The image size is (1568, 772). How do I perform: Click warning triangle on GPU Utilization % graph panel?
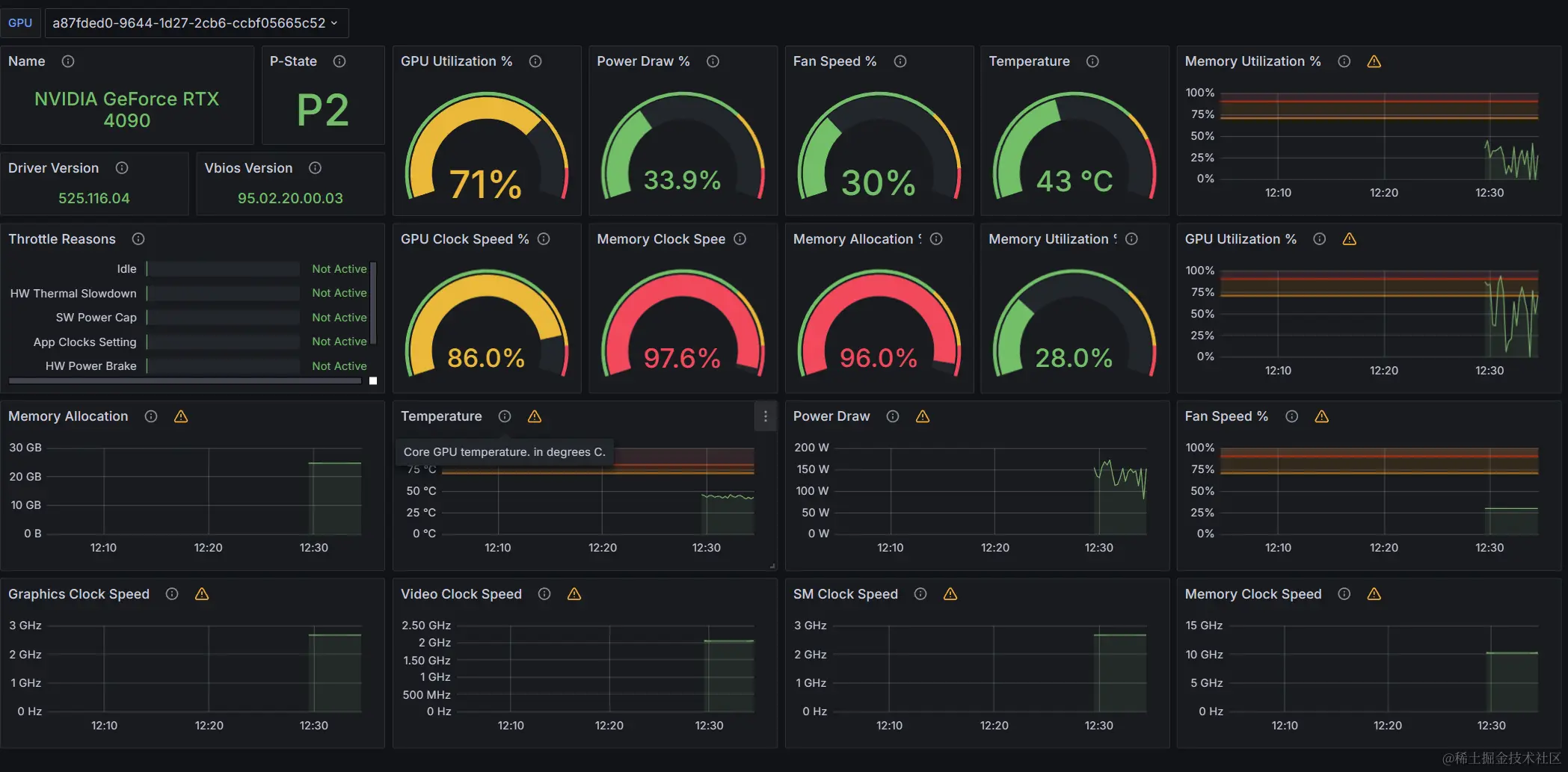pos(1349,239)
